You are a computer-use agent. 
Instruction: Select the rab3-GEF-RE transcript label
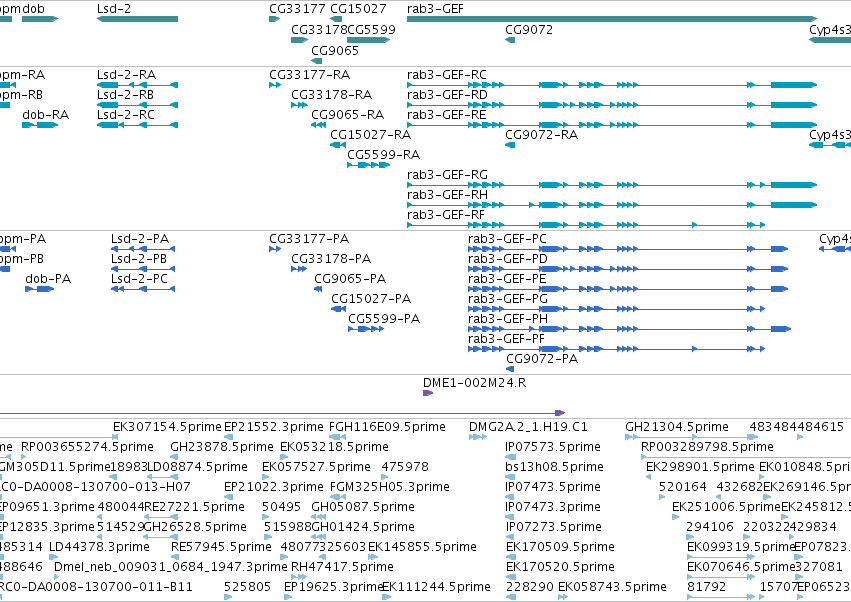coord(447,115)
